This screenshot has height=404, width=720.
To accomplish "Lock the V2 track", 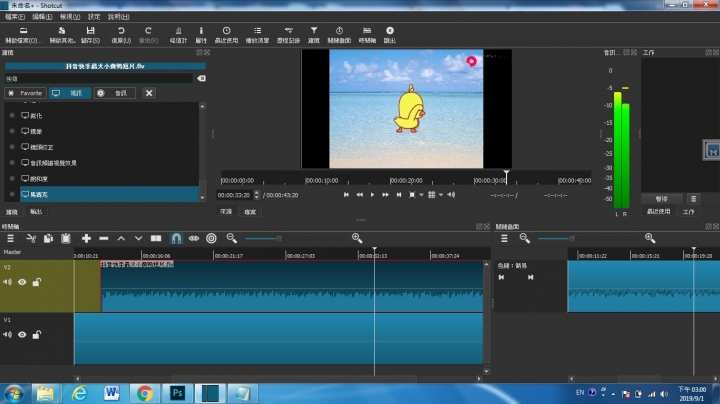I will (37, 282).
